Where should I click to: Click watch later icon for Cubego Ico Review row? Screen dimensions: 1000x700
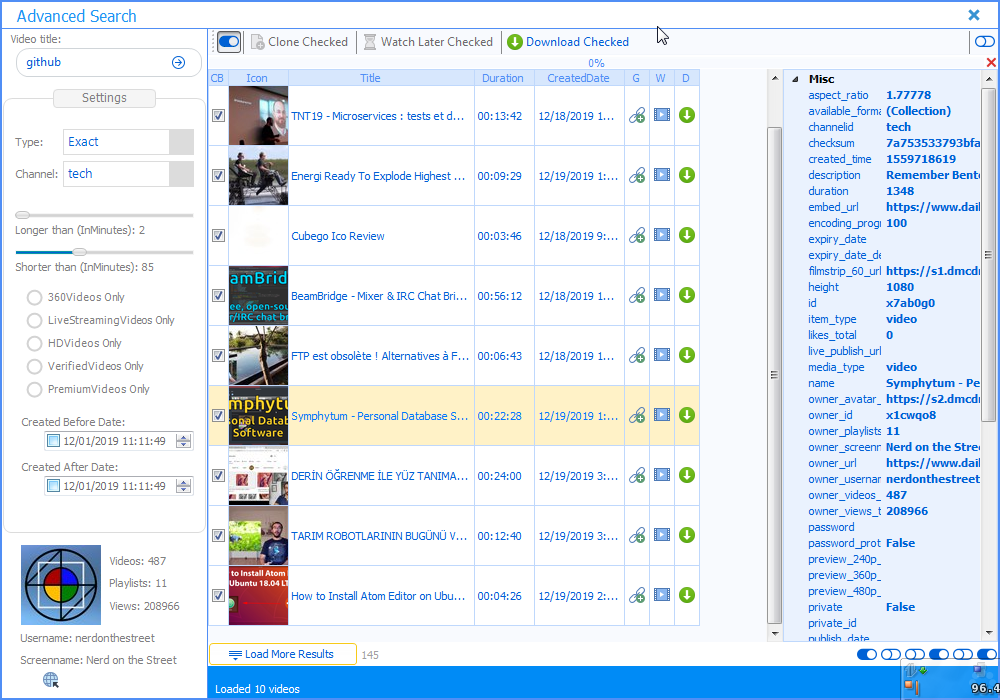click(x=662, y=235)
